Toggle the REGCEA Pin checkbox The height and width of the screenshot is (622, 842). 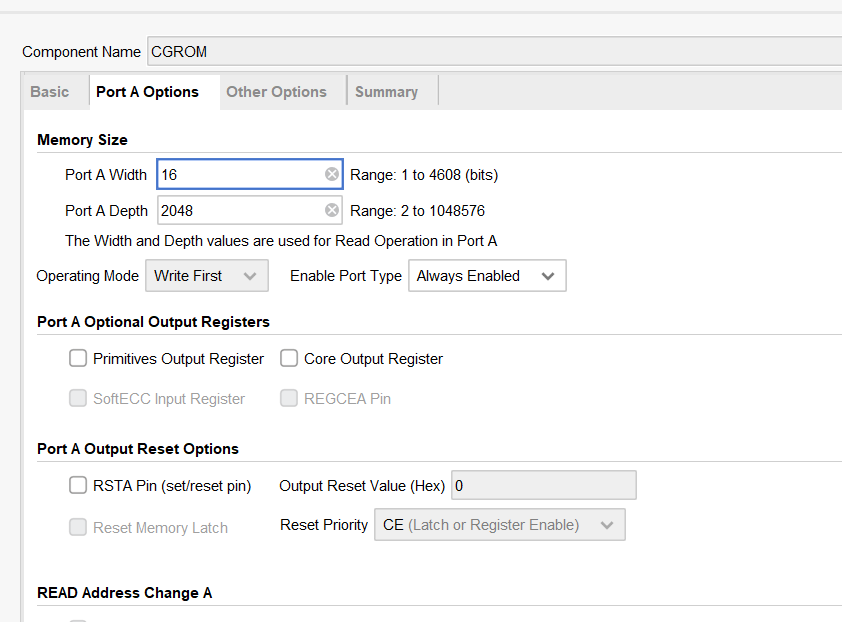(289, 398)
